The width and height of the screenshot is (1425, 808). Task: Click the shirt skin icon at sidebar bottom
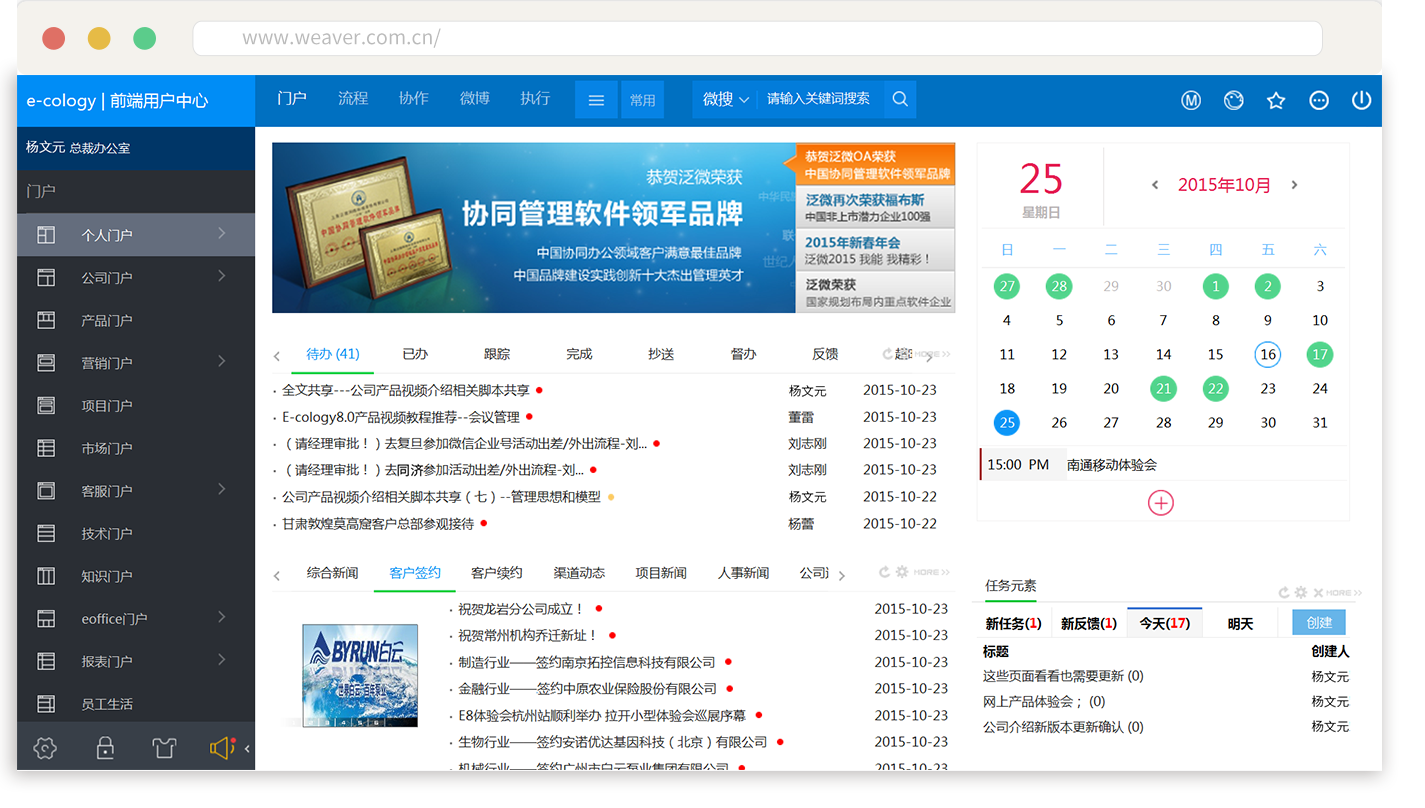point(164,748)
